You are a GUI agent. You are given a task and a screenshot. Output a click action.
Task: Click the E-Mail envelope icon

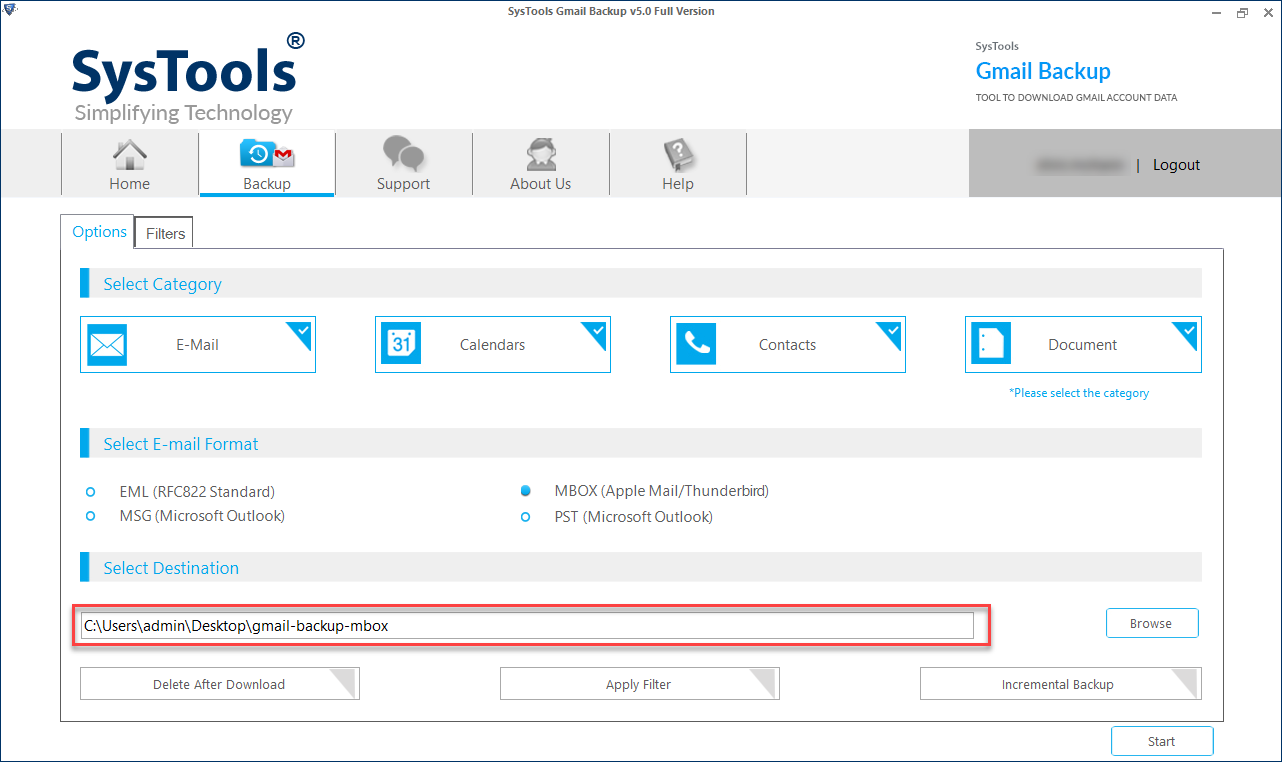tap(107, 345)
